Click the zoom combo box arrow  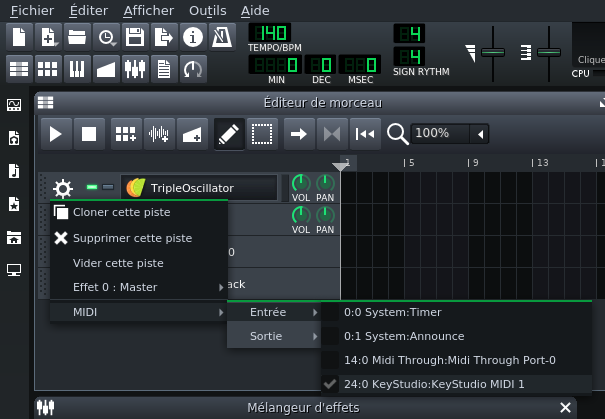click(x=480, y=134)
